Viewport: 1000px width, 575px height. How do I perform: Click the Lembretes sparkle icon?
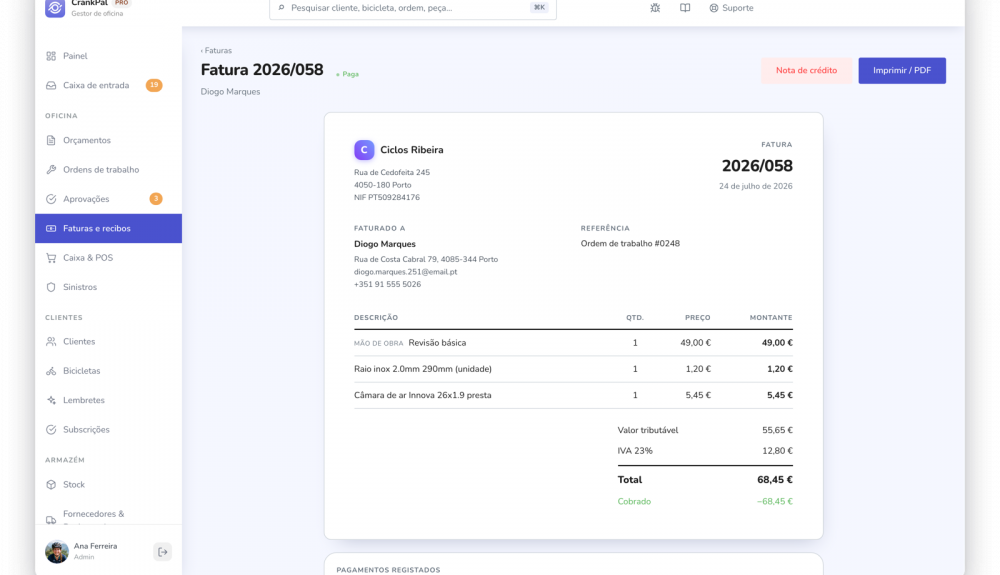click(x=51, y=400)
